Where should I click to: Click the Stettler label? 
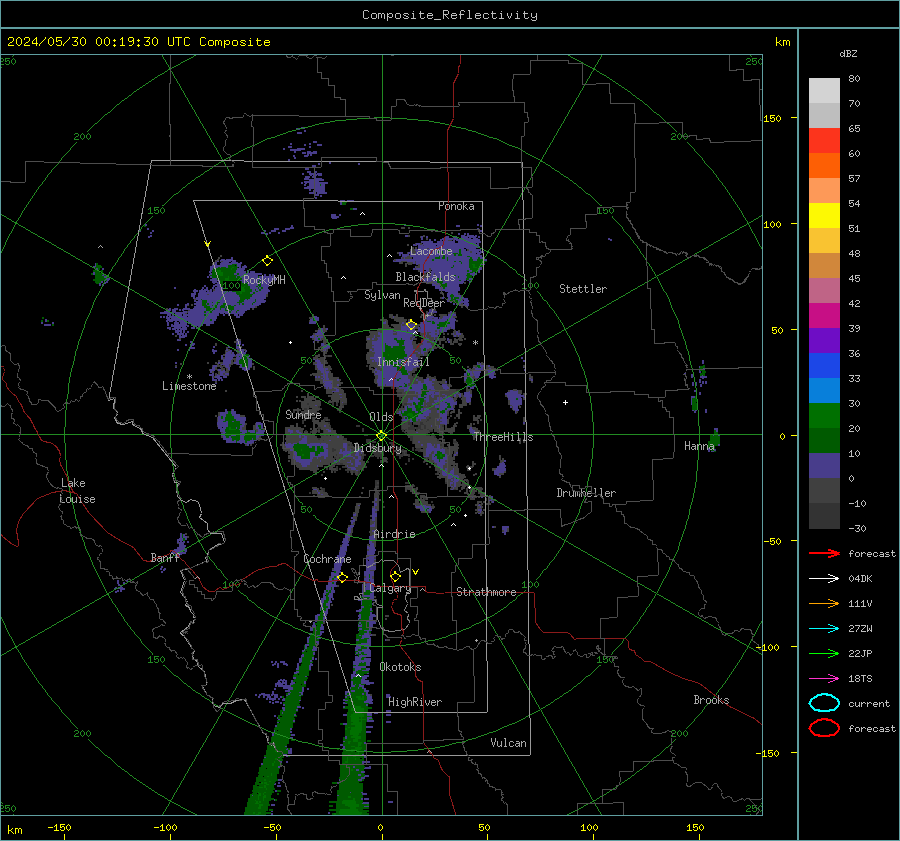(x=583, y=289)
